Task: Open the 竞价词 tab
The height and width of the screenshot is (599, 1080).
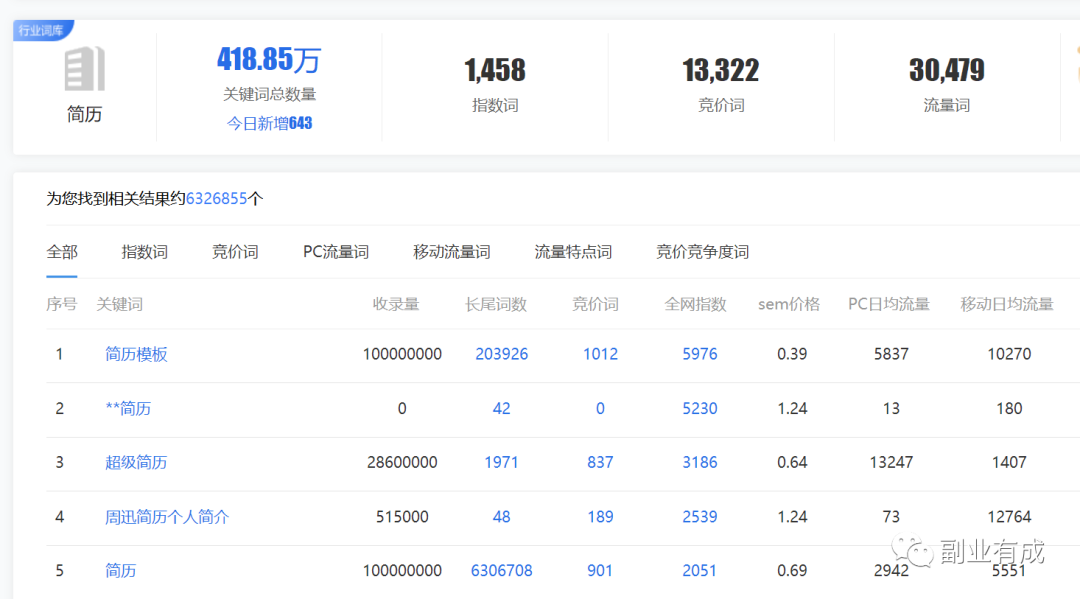Action: click(235, 252)
